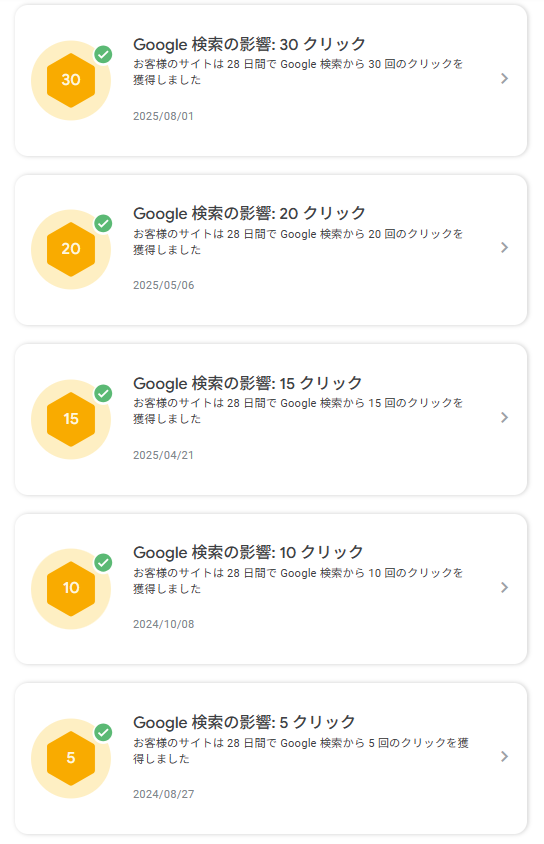The image size is (544, 844).
Task: Click green checkmark on 30 badge
Action: (103, 54)
